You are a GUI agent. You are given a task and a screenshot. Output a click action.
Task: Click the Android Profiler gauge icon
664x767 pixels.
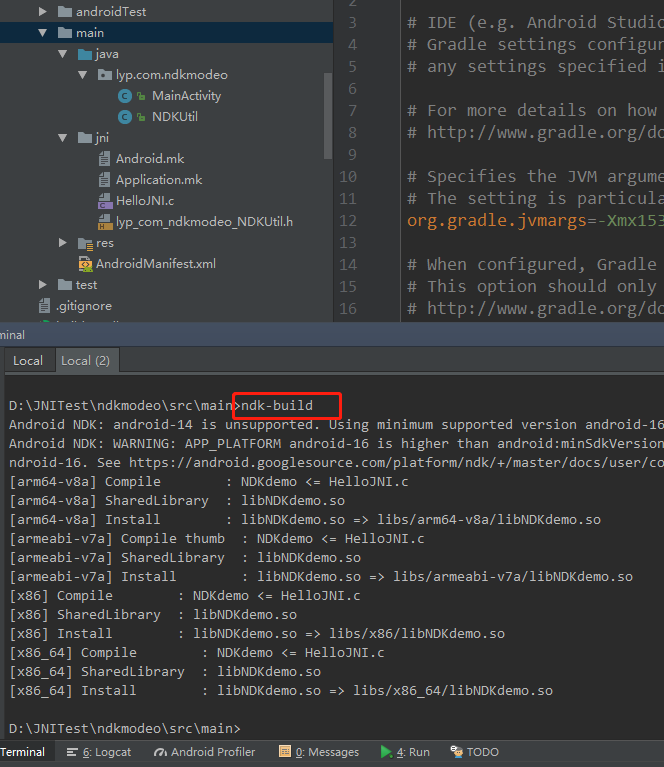pos(160,752)
